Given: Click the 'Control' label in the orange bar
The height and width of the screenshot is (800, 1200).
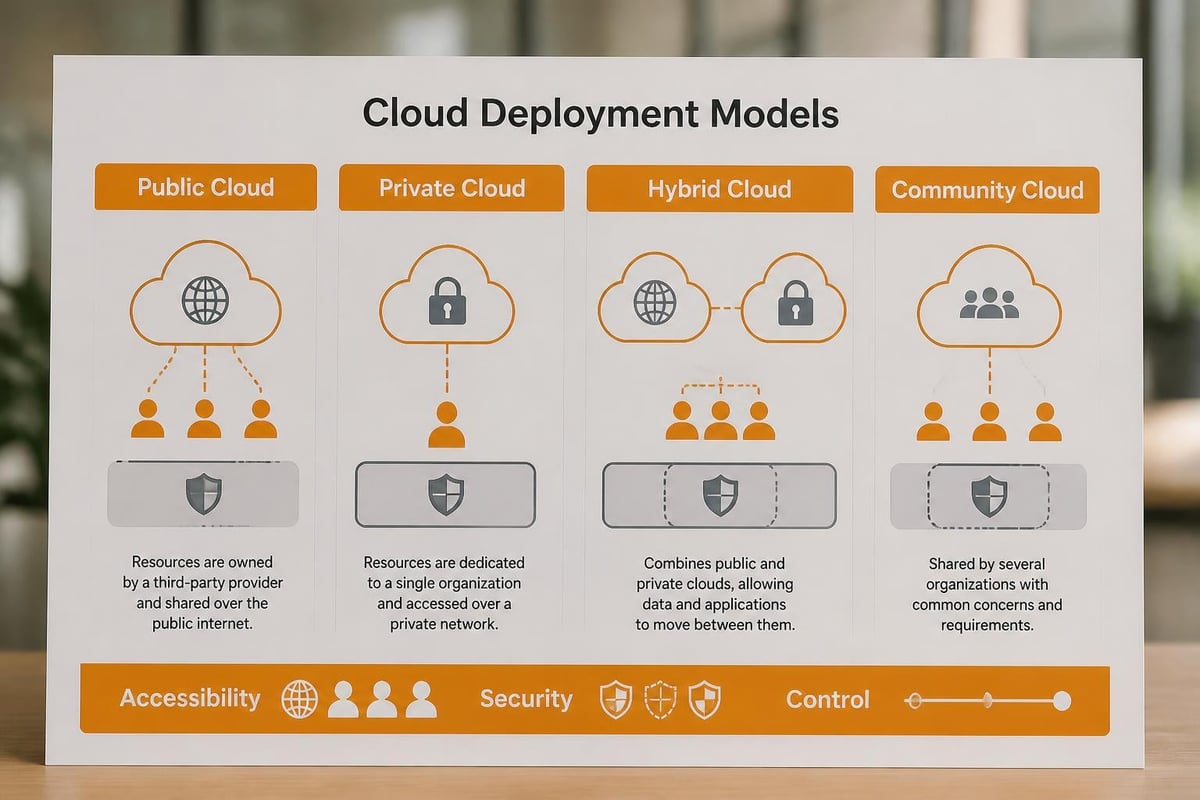Looking at the screenshot, I should click(828, 699).
